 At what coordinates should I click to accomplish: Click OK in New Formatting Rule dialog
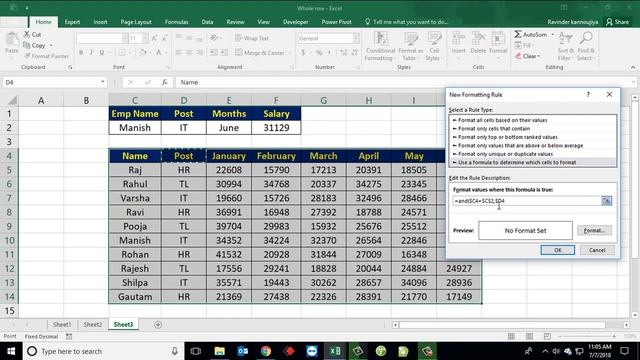coord(558,250)
